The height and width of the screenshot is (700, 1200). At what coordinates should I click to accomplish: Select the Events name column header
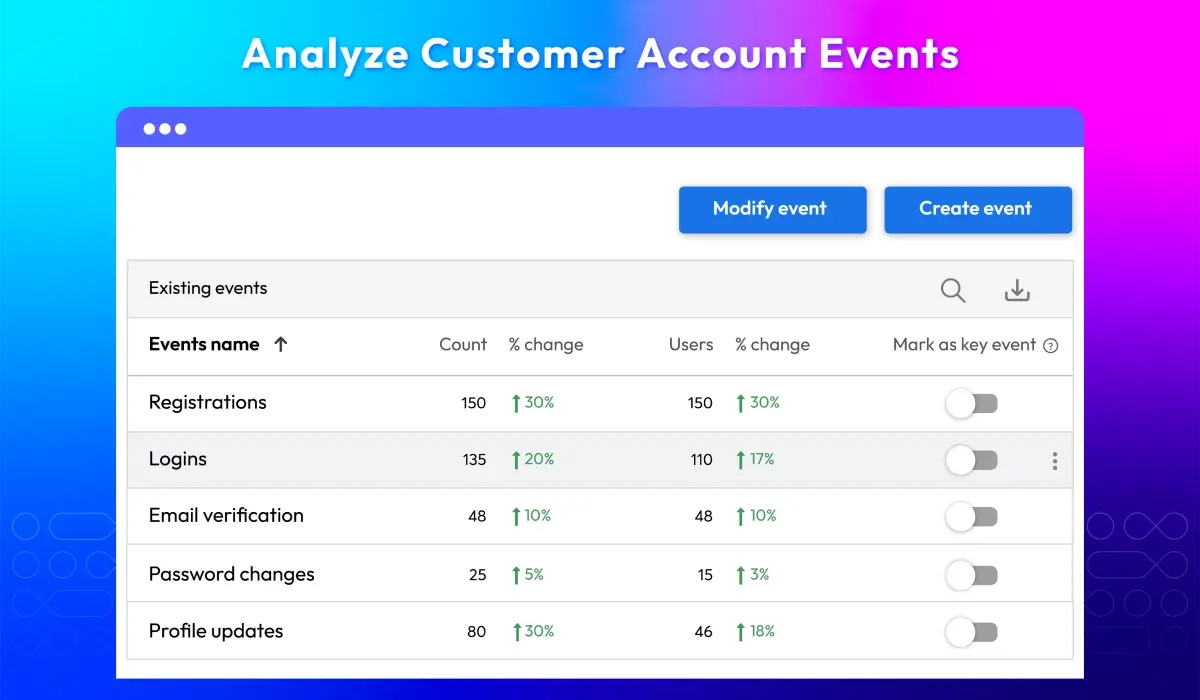pos(204,344)
